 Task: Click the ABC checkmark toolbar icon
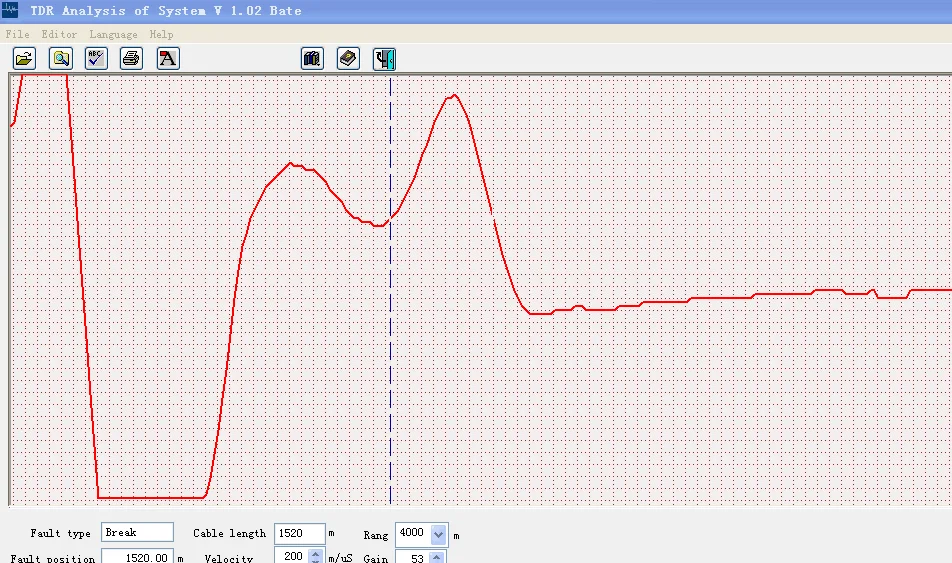pyautogui.click(x=96, y=59)
